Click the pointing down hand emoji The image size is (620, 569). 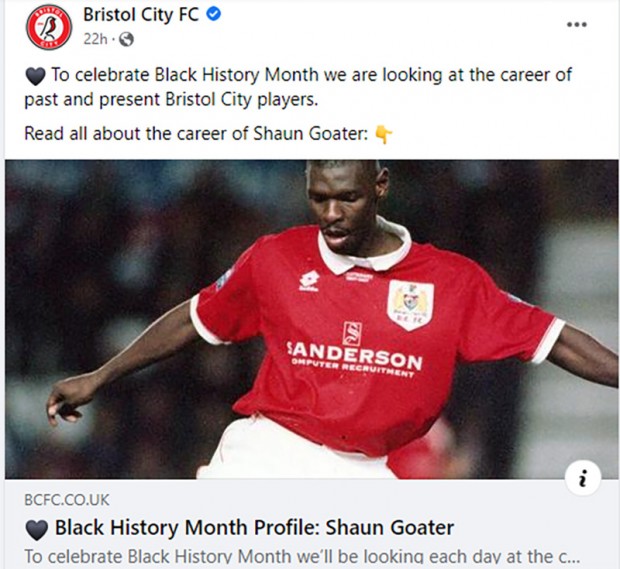tap(383, 134)
